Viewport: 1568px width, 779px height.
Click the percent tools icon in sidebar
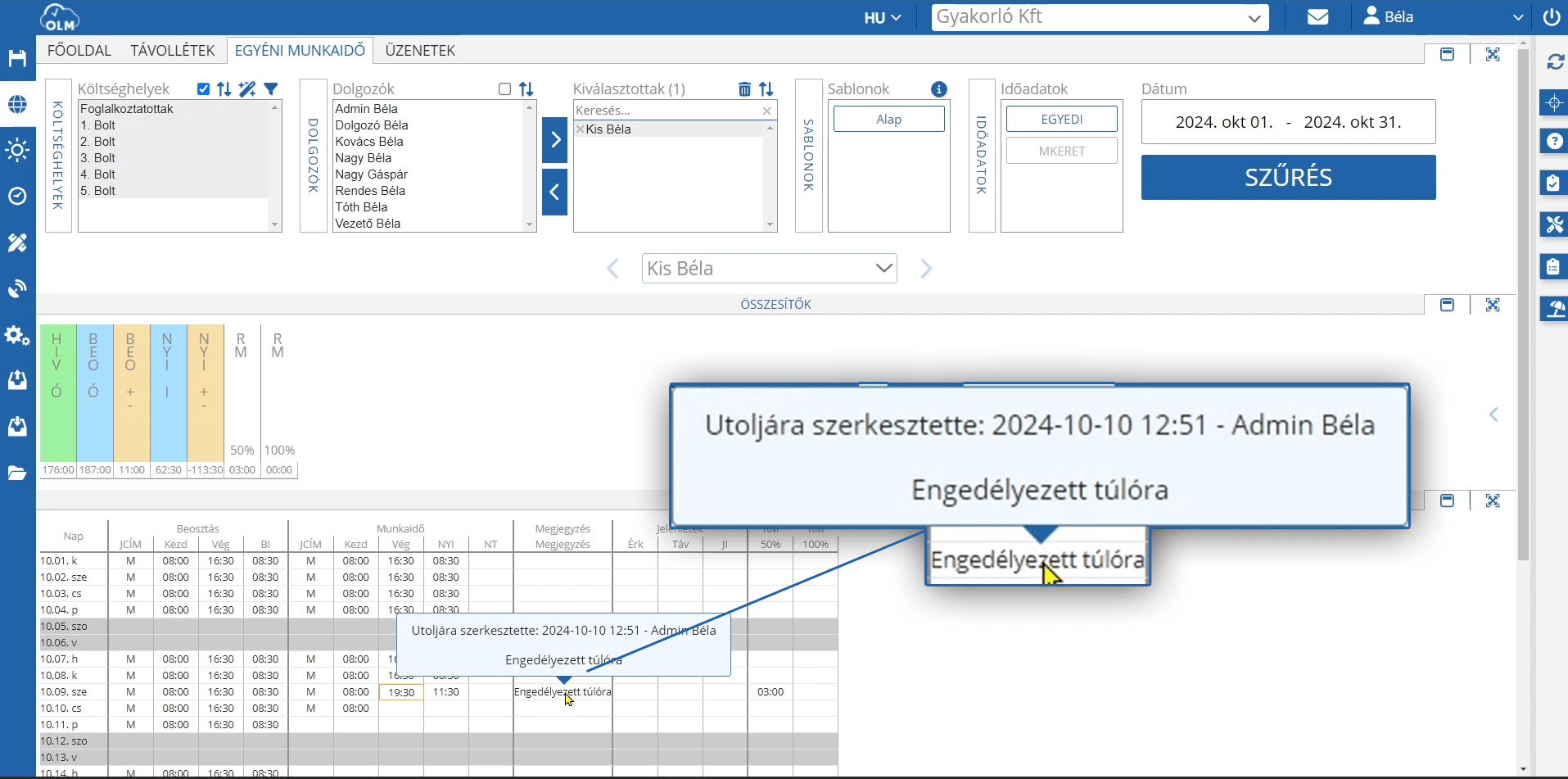(x=17, y=242)
